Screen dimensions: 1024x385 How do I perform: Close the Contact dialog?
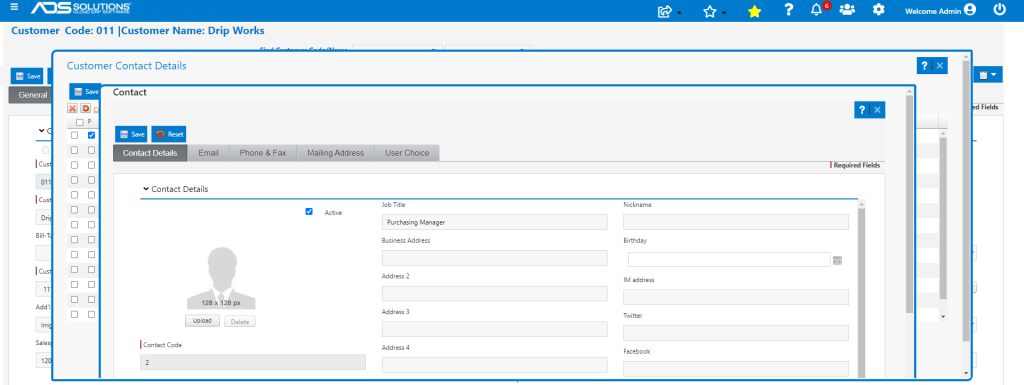coord(878,110)
